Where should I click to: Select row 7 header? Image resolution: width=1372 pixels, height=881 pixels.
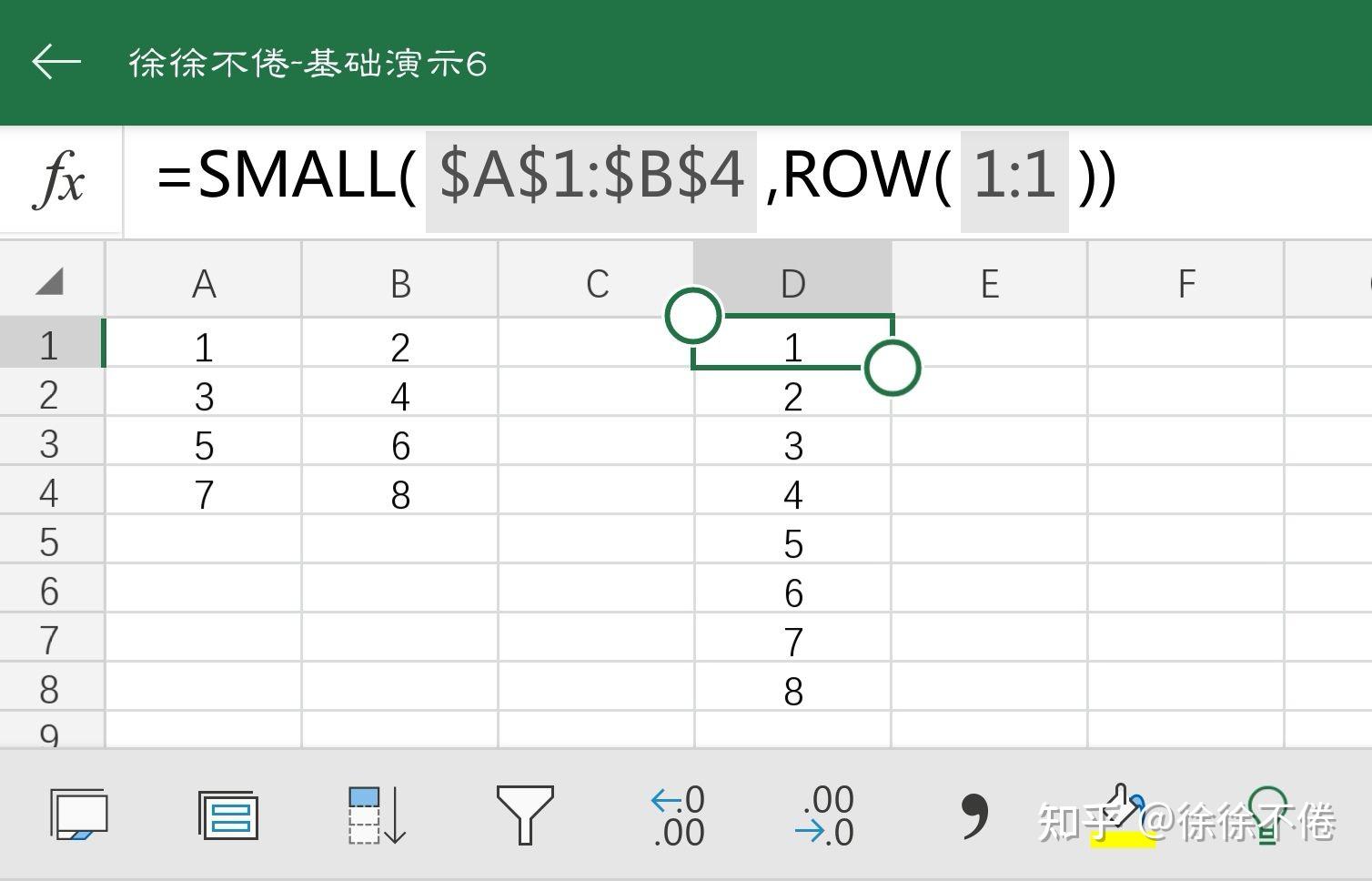[51, 638]
